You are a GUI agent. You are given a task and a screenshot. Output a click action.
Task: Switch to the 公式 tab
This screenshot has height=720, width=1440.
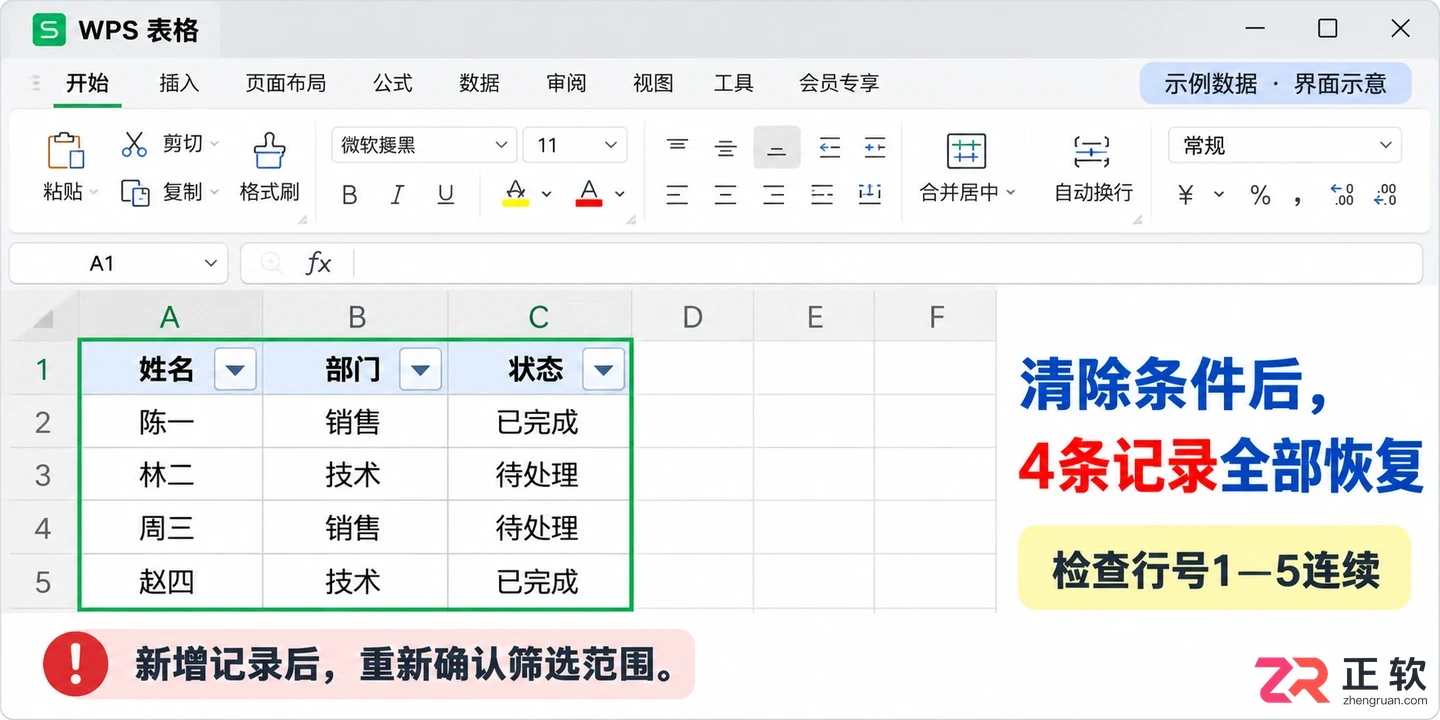tap(393, 83)
